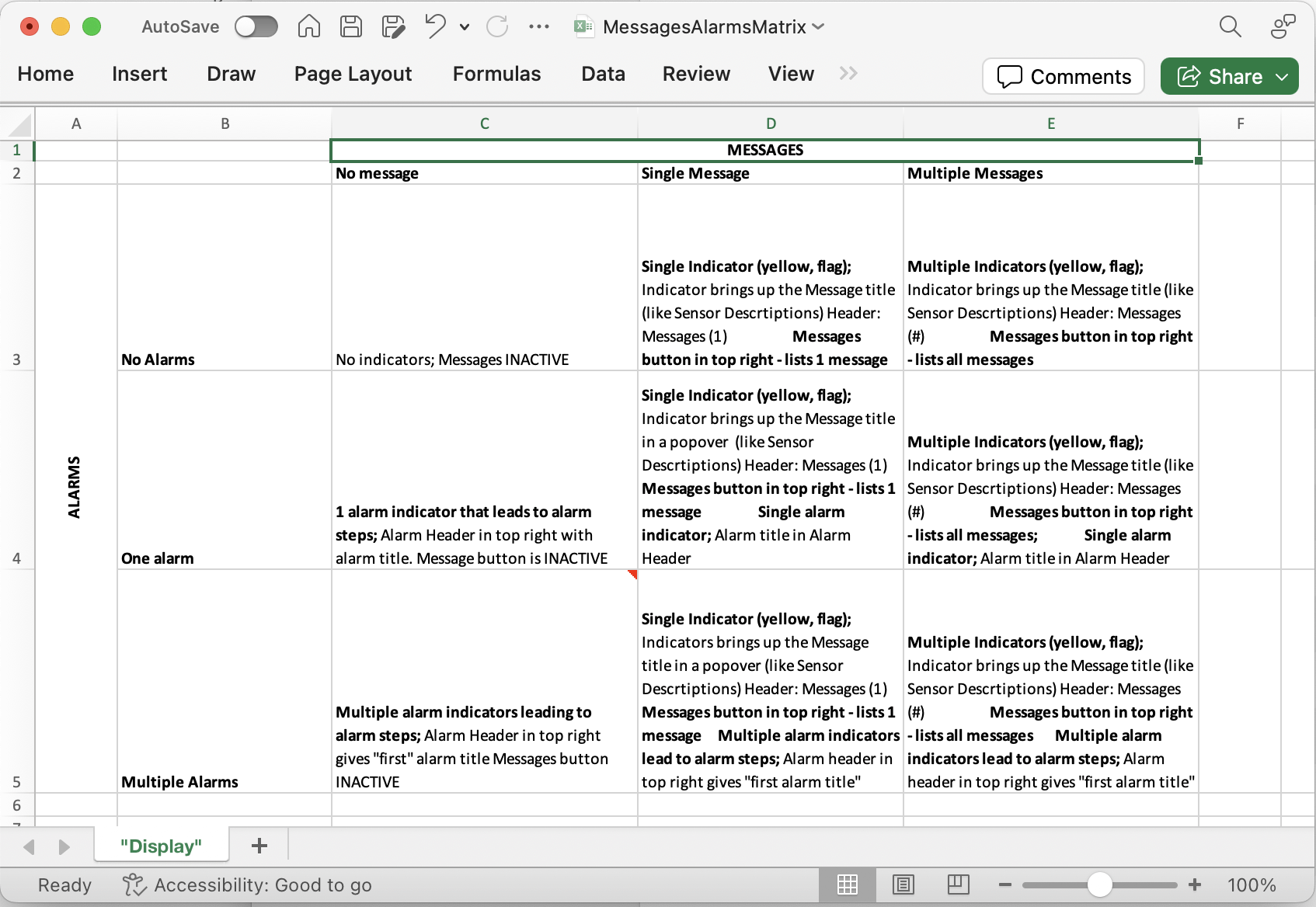The image size is (1316, 907).
Task: Click the Save As pencil-disk icon
Action: tap(393, 26)
